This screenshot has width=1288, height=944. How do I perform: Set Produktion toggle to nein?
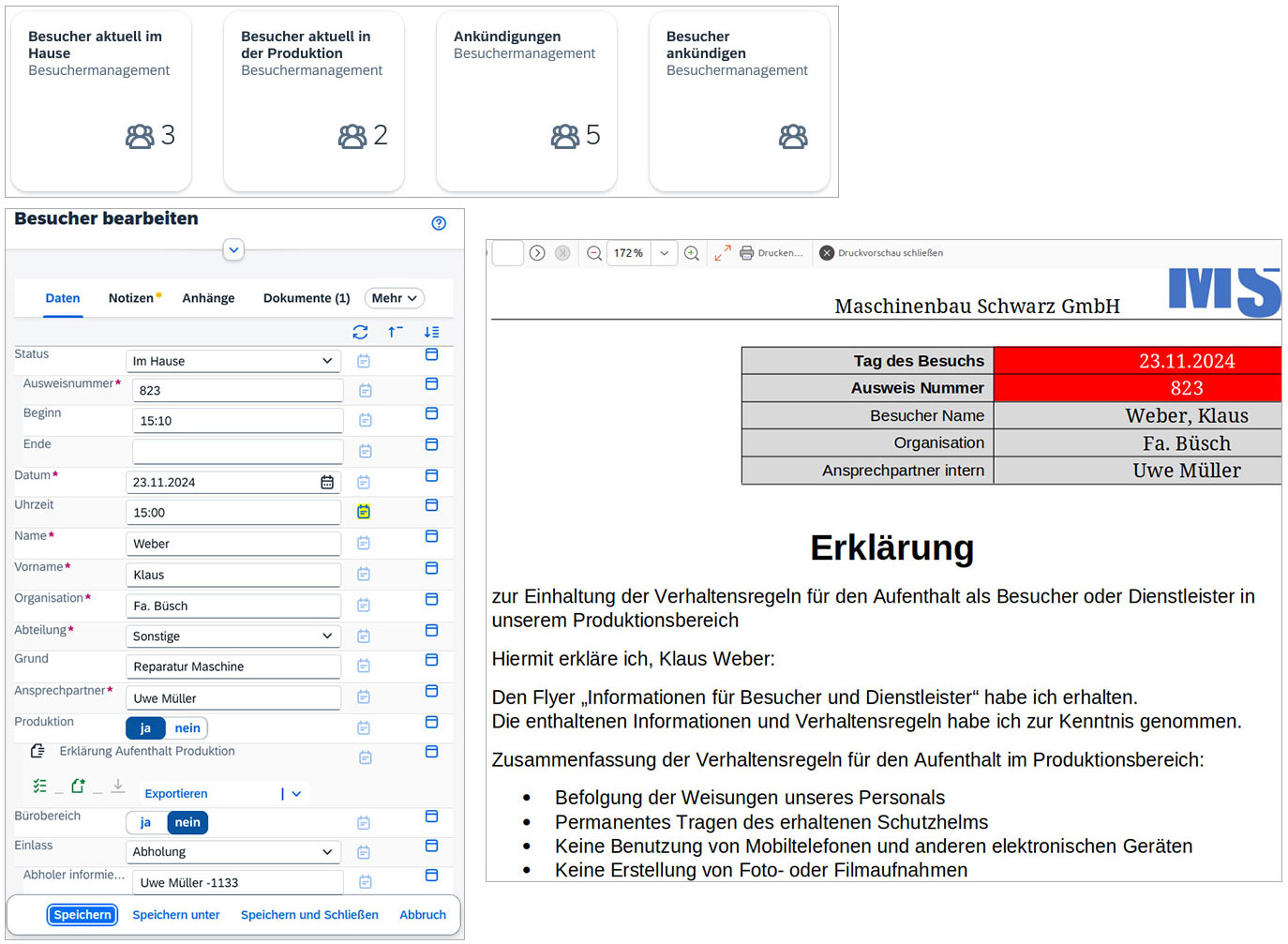point(187,728)
